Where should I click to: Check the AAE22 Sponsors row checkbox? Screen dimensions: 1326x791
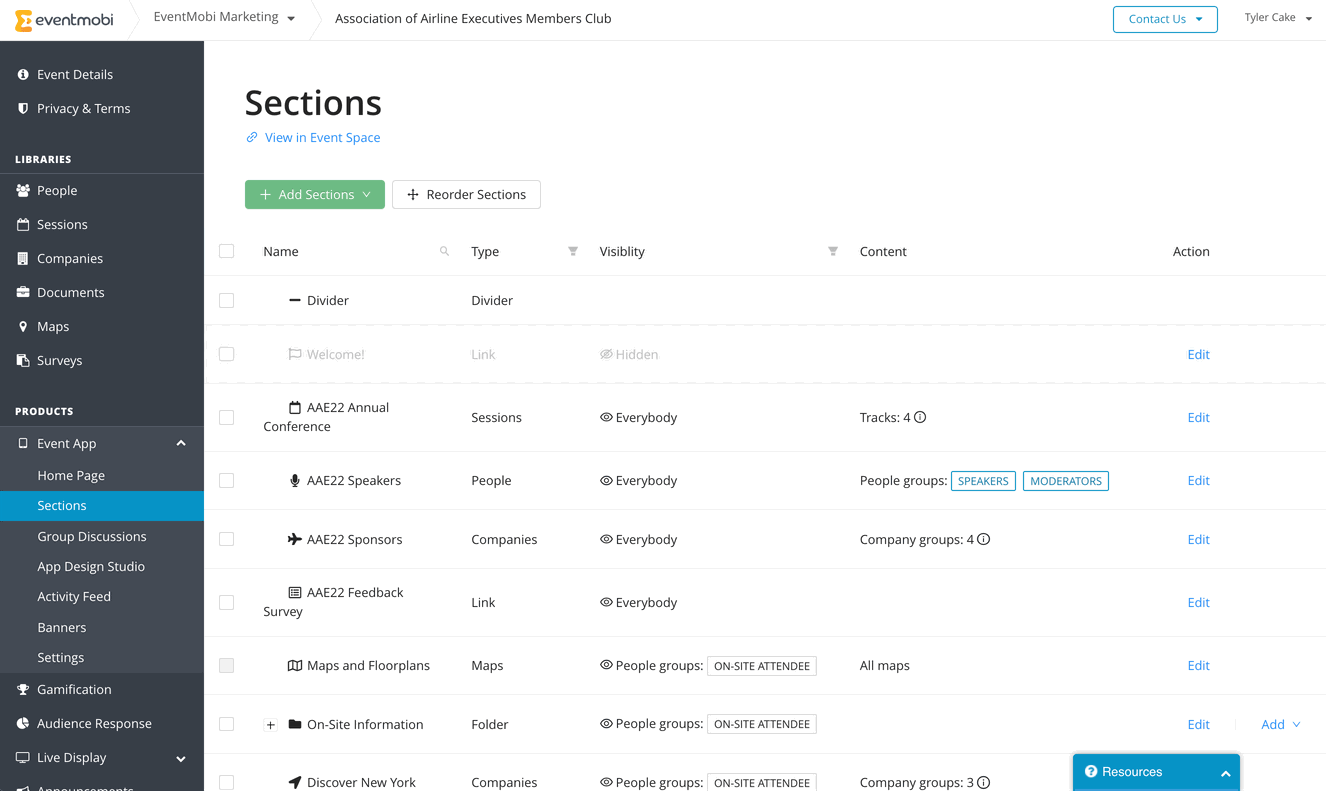click(x=227, y=539)
